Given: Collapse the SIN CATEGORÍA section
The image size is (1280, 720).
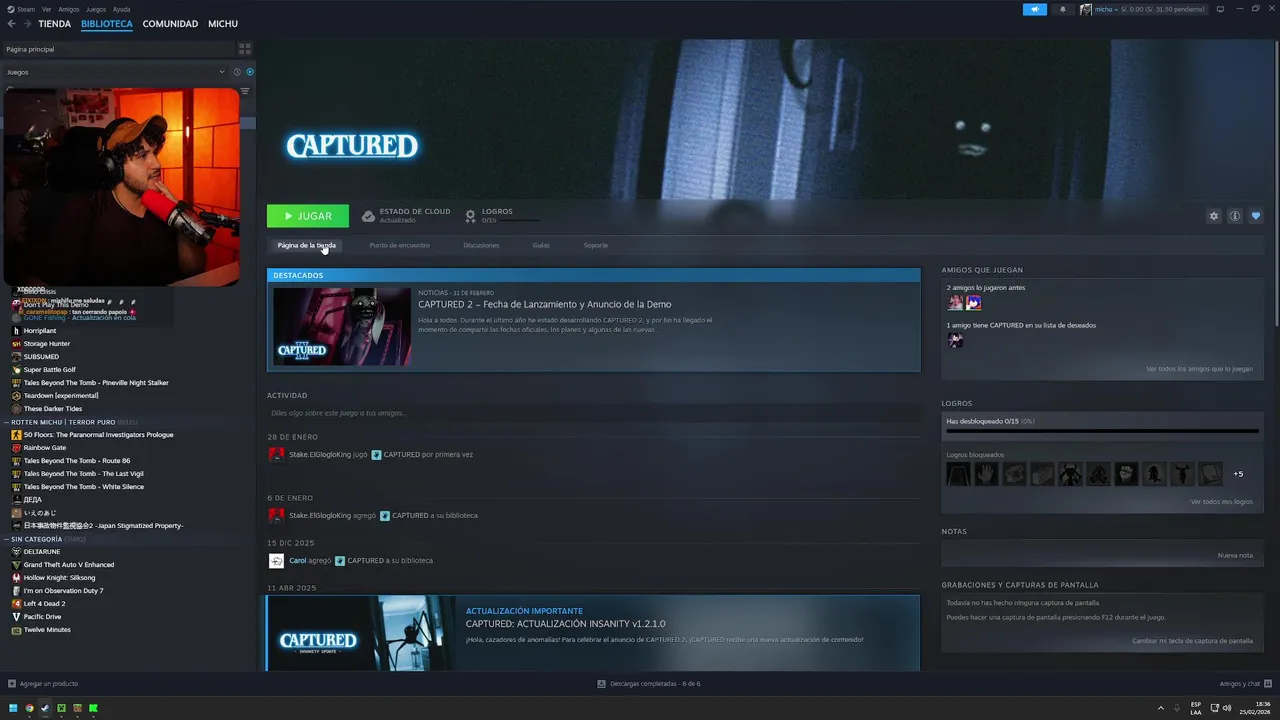Looking at the screenshot, I should click(7, 539).
